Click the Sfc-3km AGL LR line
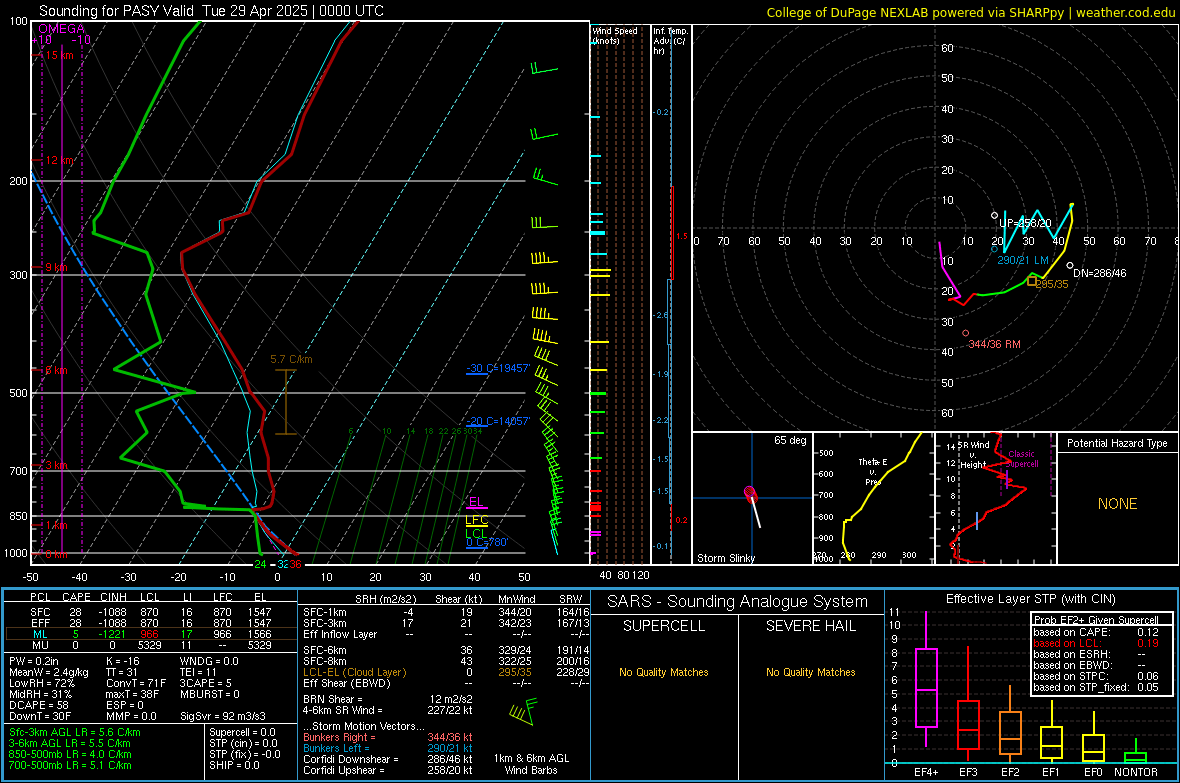1180x783 pixels. click(75, 732)
